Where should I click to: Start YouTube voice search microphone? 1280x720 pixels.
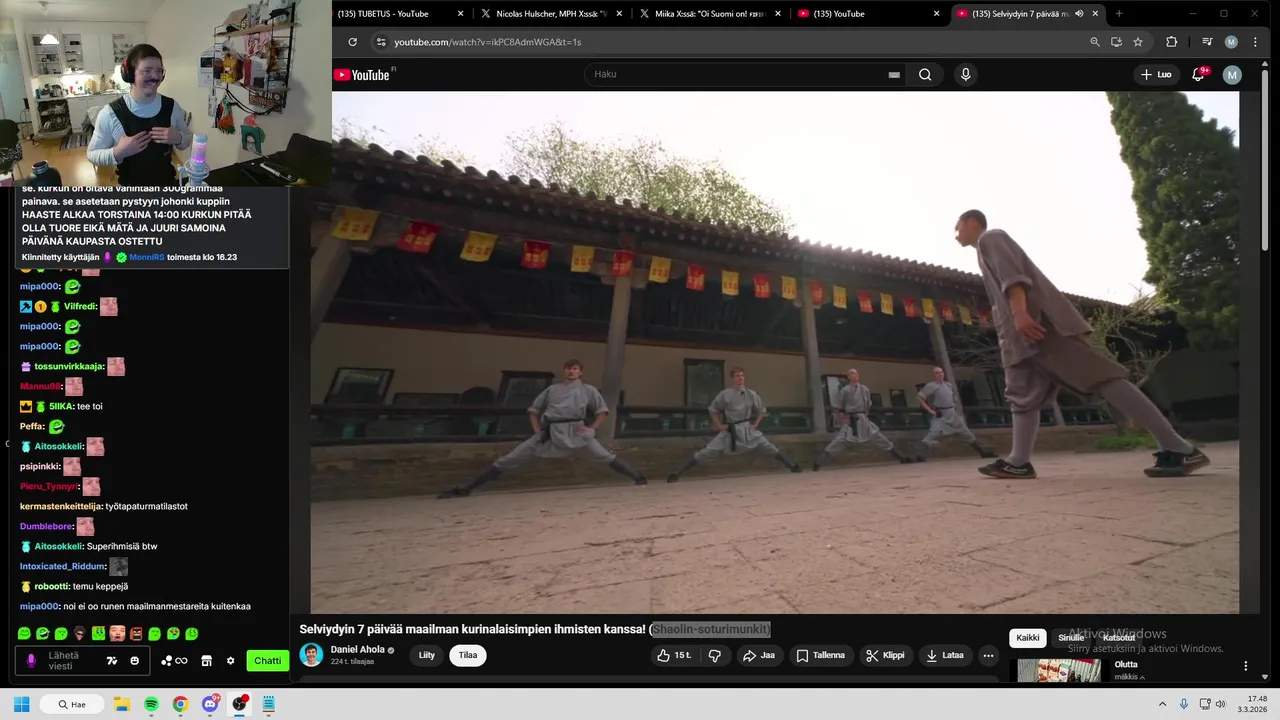pyautogui.click(x=965, y=74)
